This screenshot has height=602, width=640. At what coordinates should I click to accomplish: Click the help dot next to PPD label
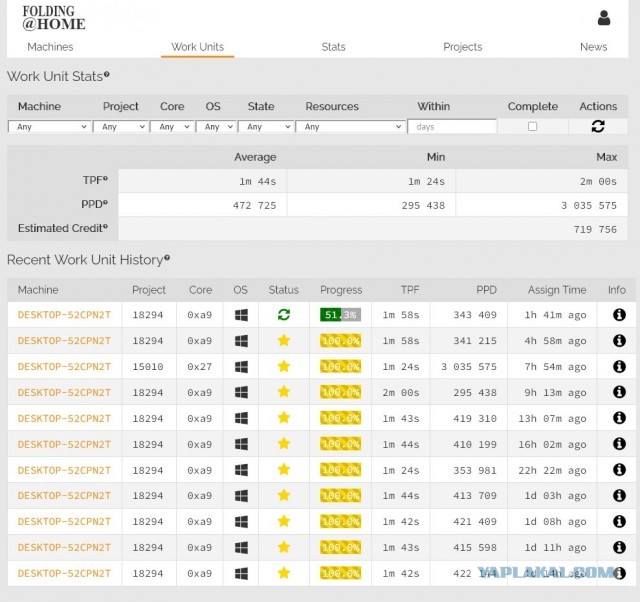pyautogui.click(x=105, y=202)
